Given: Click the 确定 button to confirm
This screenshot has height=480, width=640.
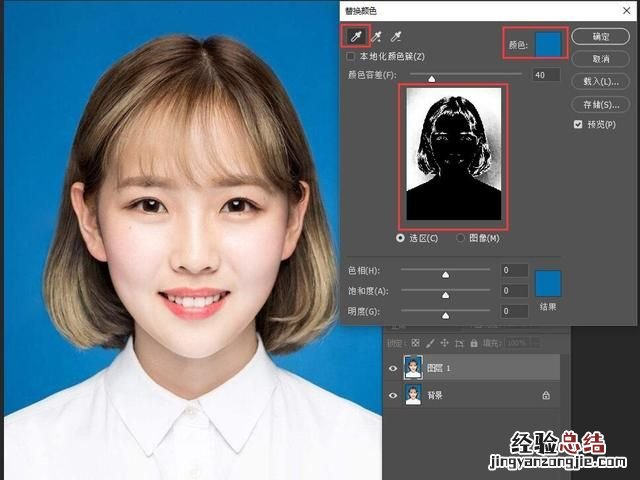Looking at the screenshot, I should (600, 36).
